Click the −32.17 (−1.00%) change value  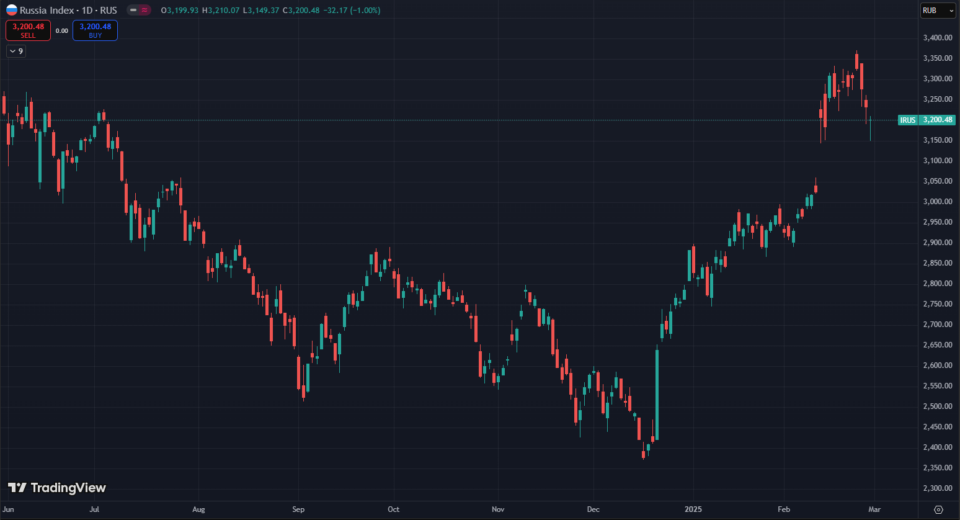click(346, 10)
